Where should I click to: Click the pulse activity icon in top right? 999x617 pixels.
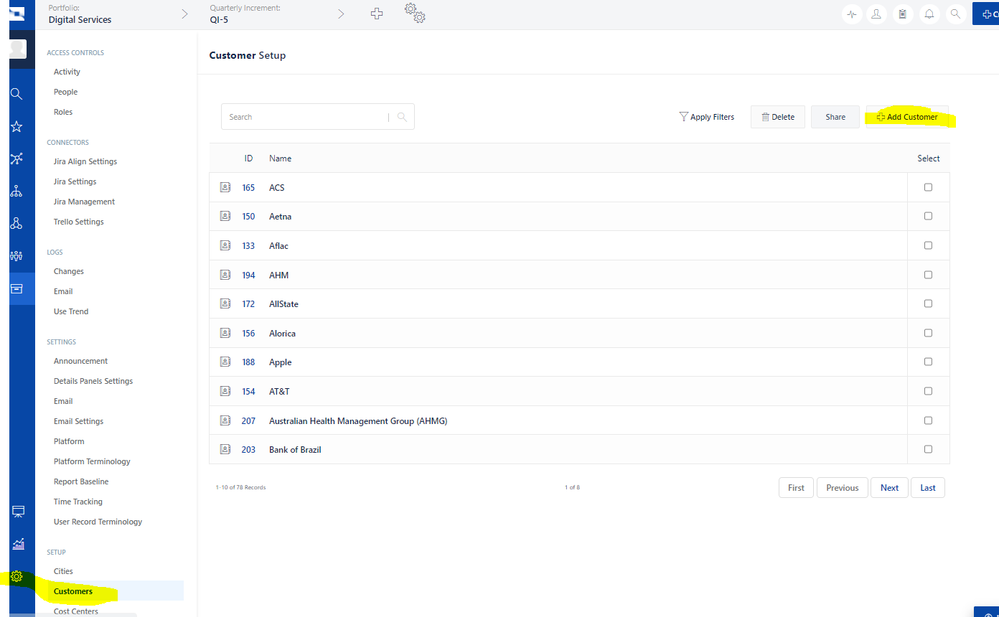852,13
